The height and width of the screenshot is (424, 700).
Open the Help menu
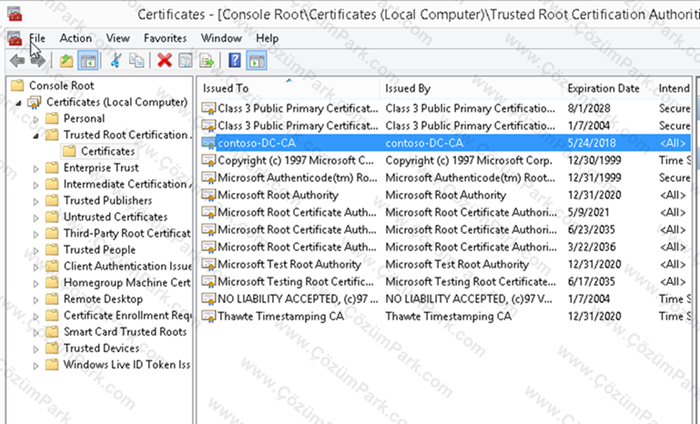click(x=267, y=38)
